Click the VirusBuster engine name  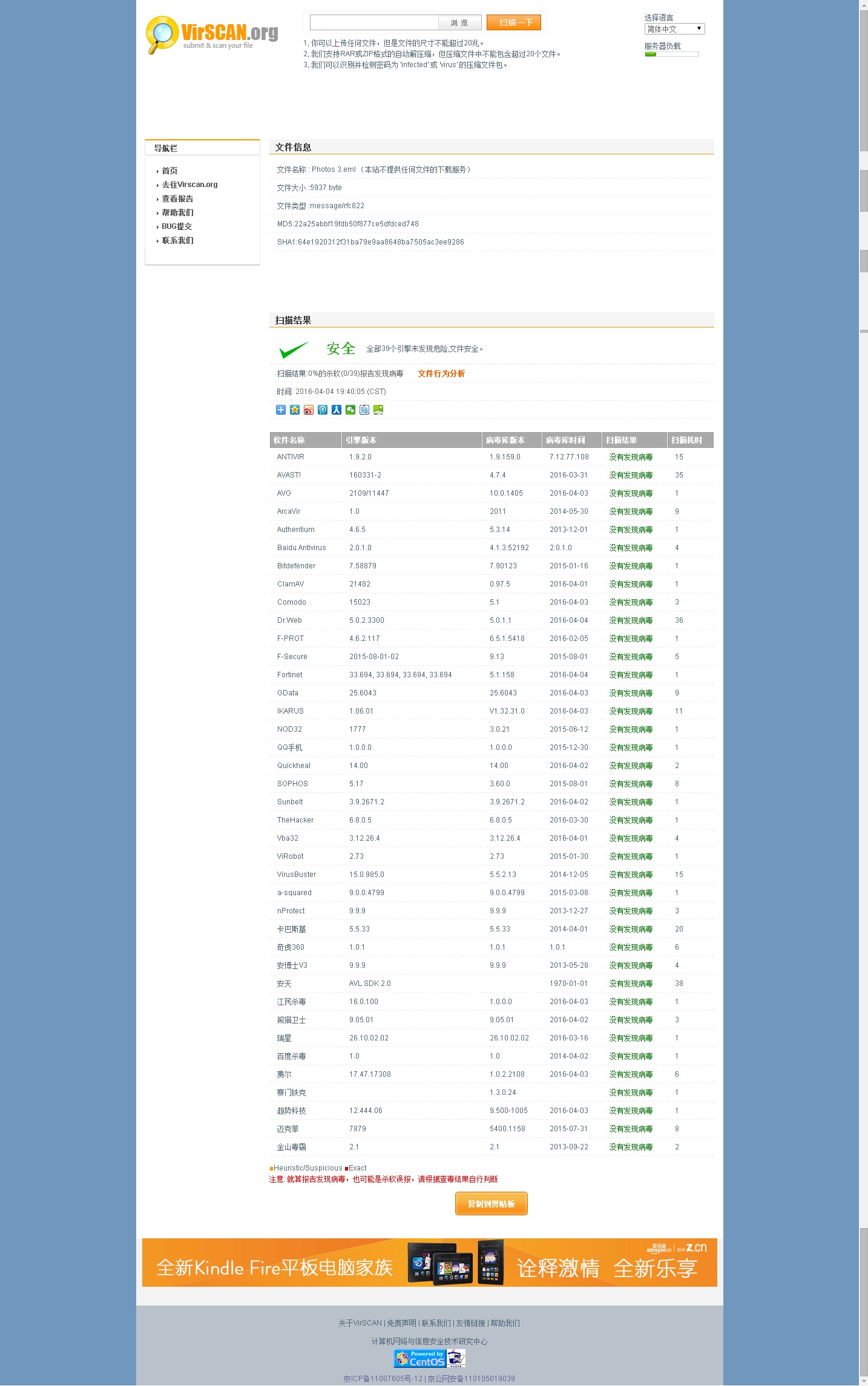coord(297,875)
